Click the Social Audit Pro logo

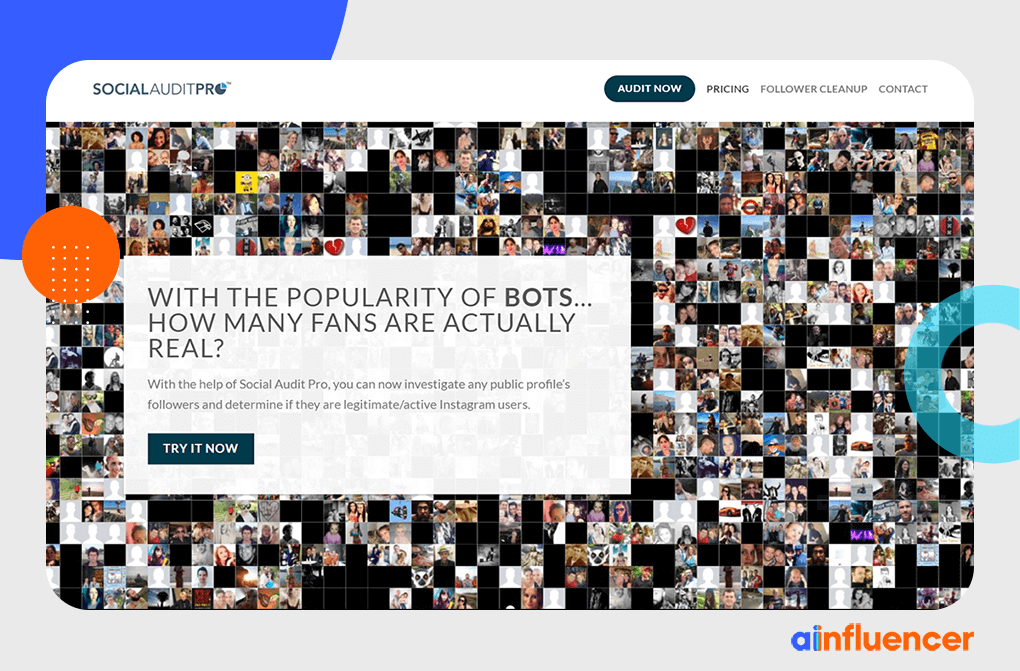[161, 89]
